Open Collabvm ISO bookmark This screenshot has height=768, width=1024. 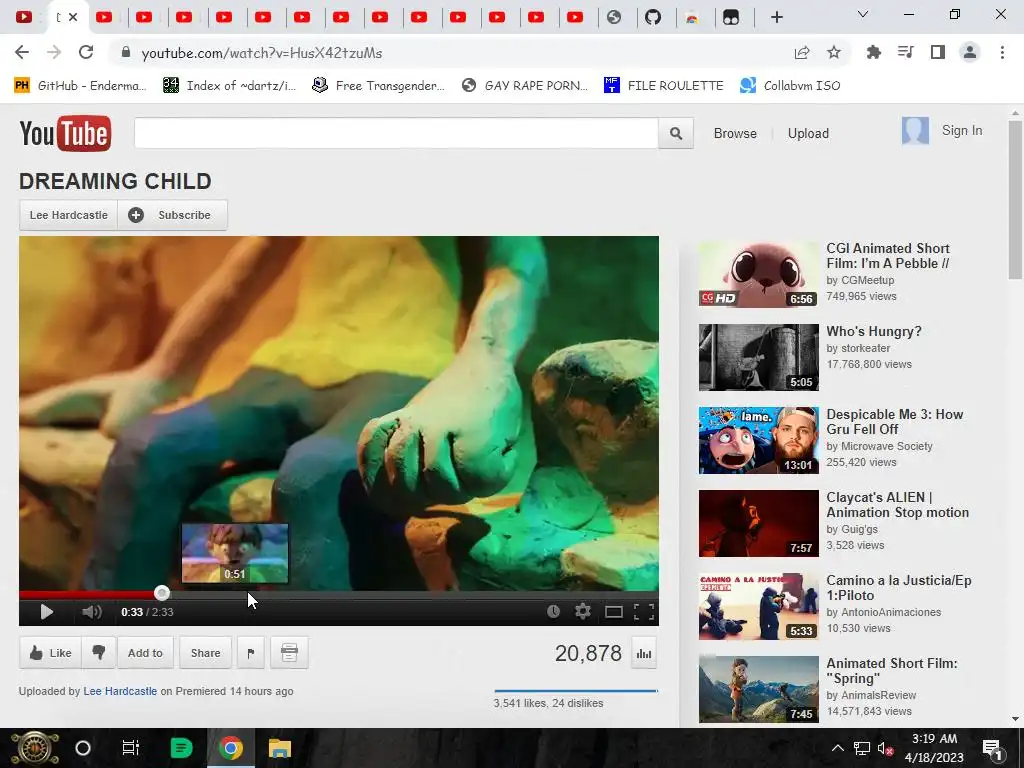click(x=790, y=86)
